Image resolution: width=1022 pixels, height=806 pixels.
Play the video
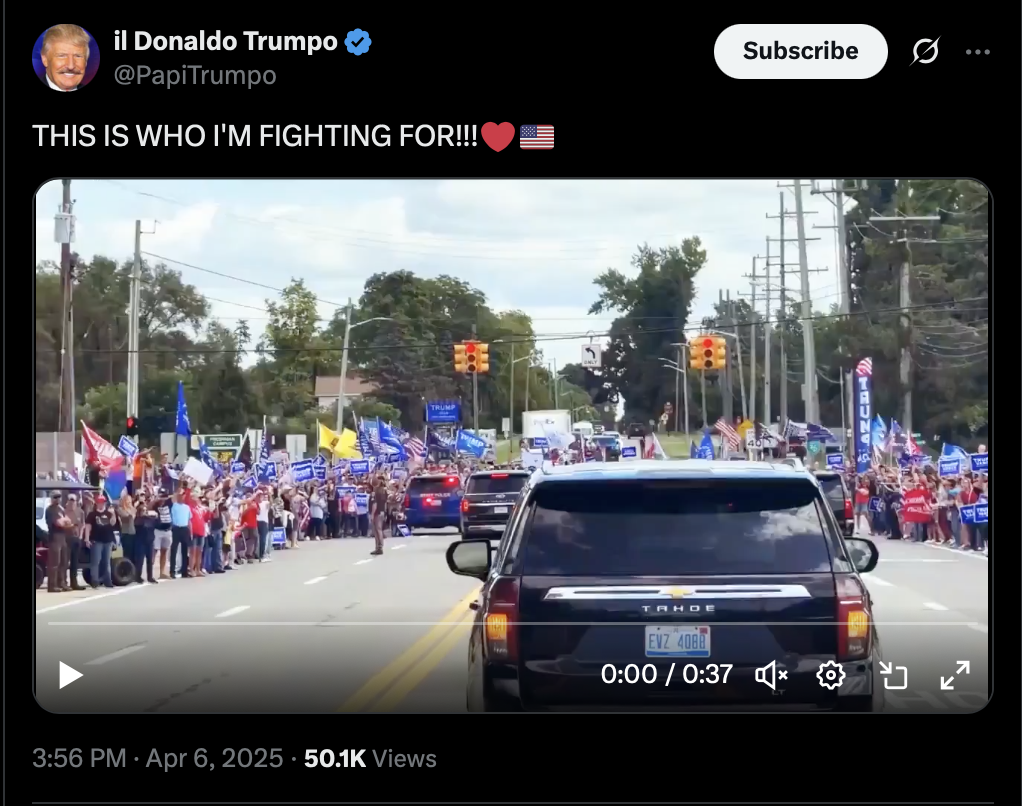(x=70, y=674)
